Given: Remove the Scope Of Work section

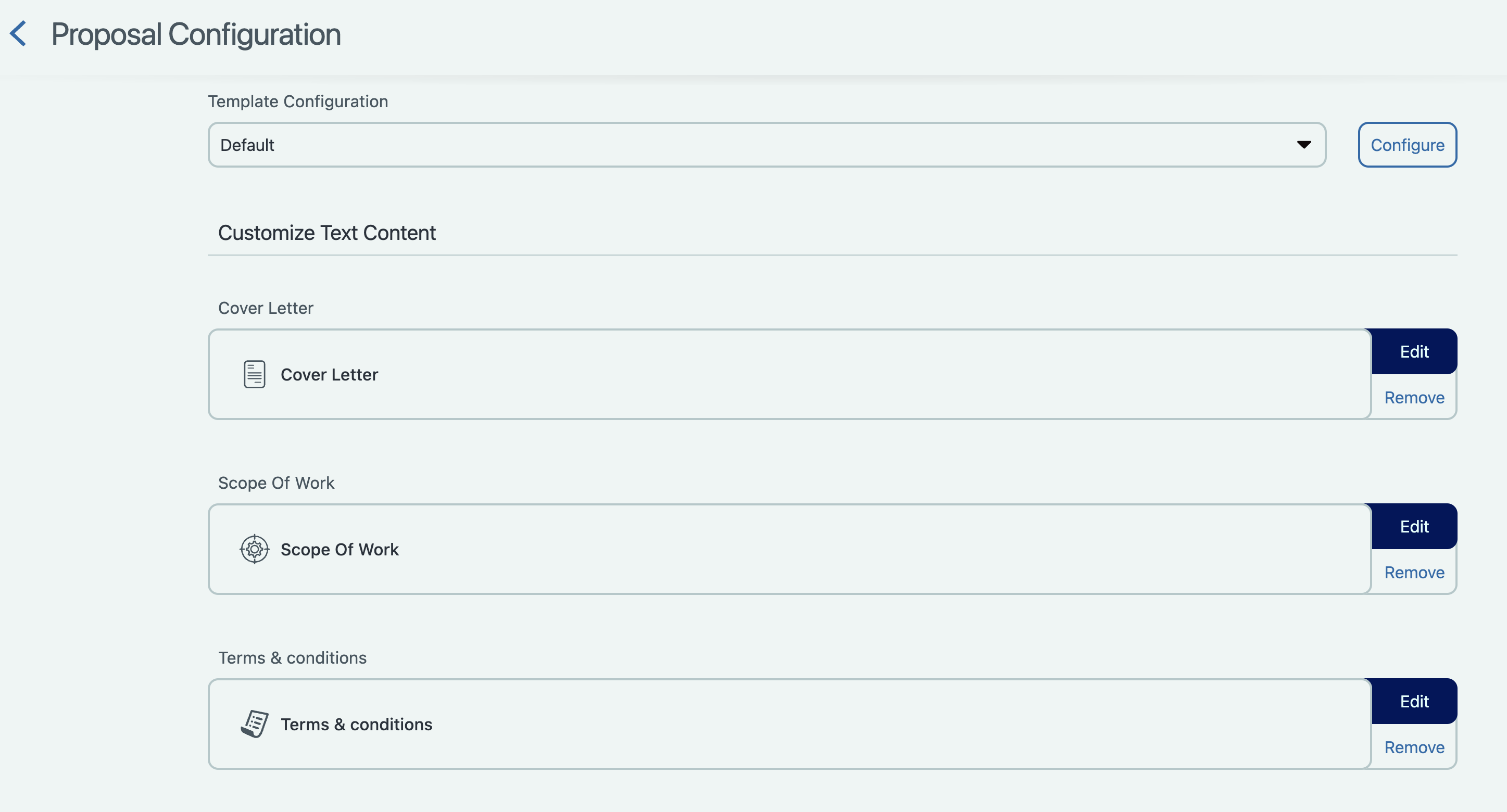Looking at the screenshot, I should pos(1414,573).
